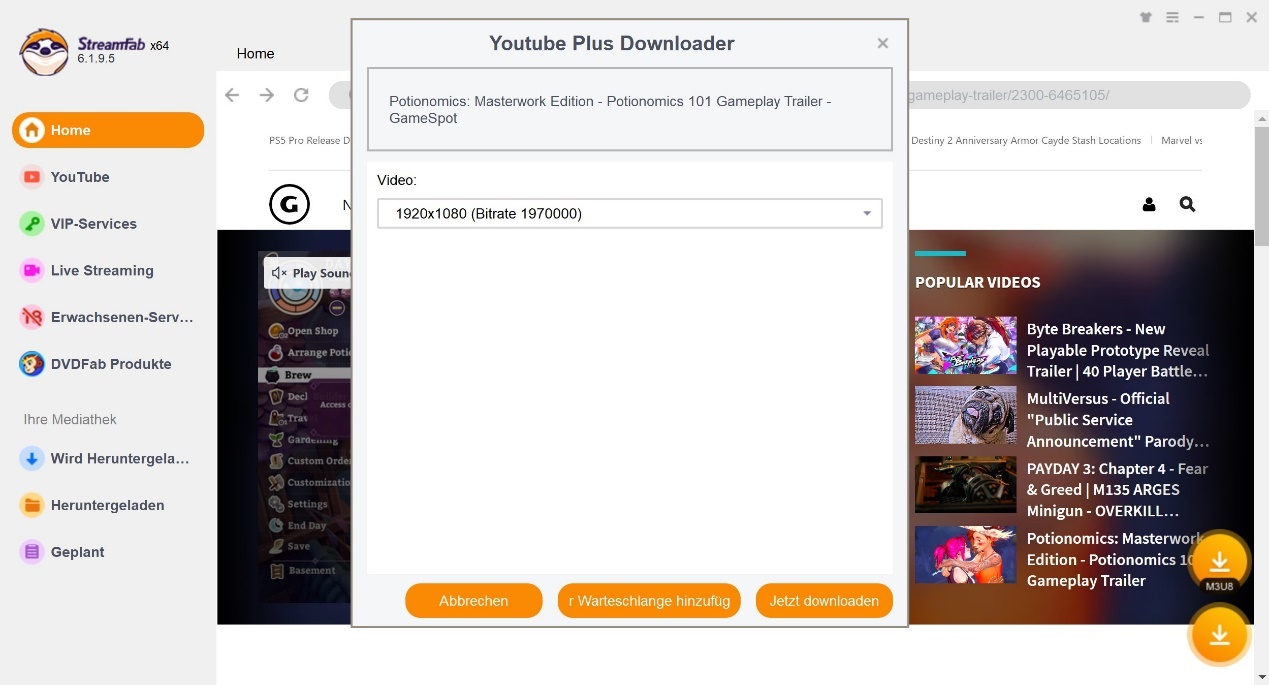
Task: Open PAYDAY 3 Fear & Greed link
Action: pyautogui.click(x=1118, y=490)
